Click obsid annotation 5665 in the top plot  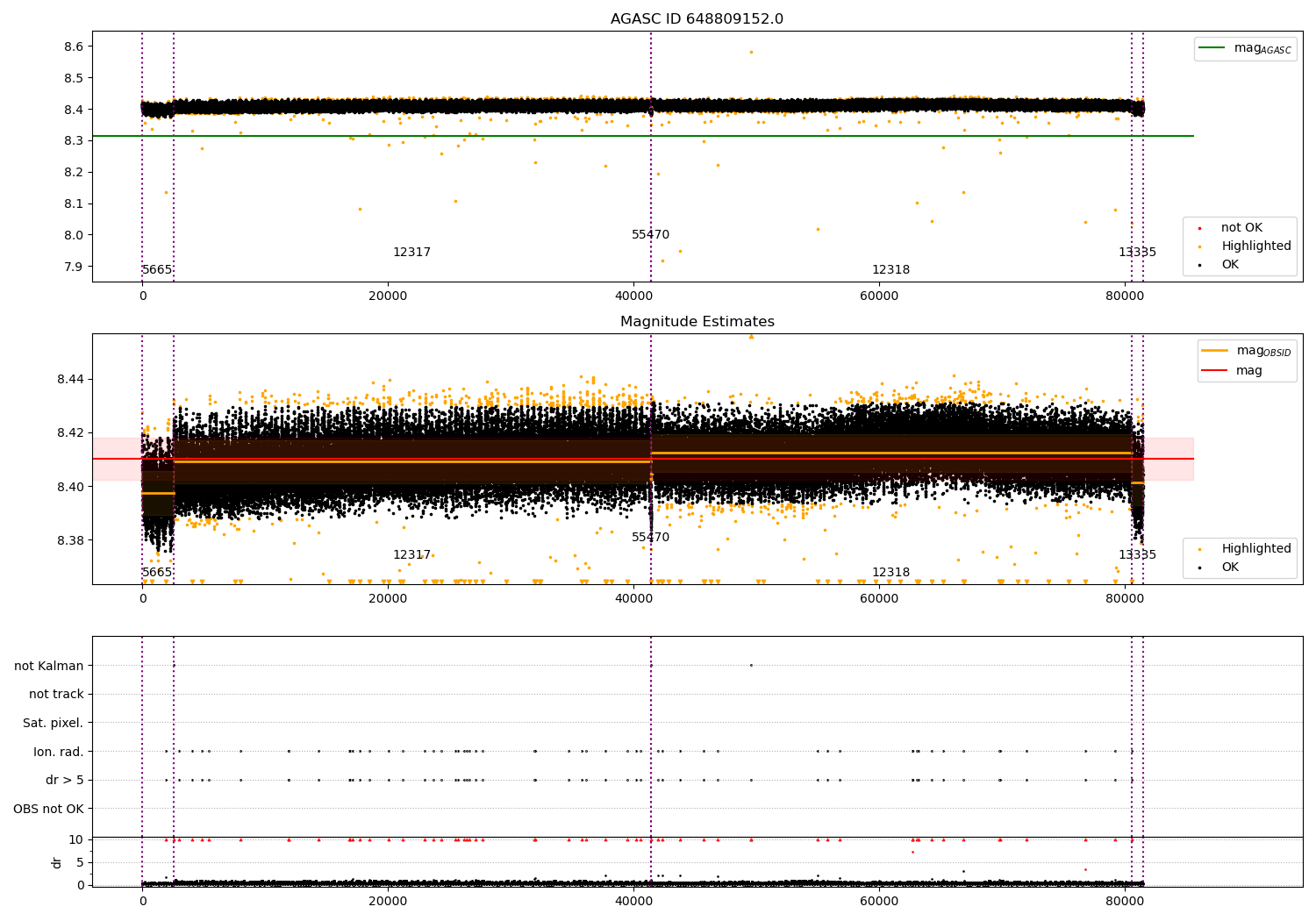(157, 270)
